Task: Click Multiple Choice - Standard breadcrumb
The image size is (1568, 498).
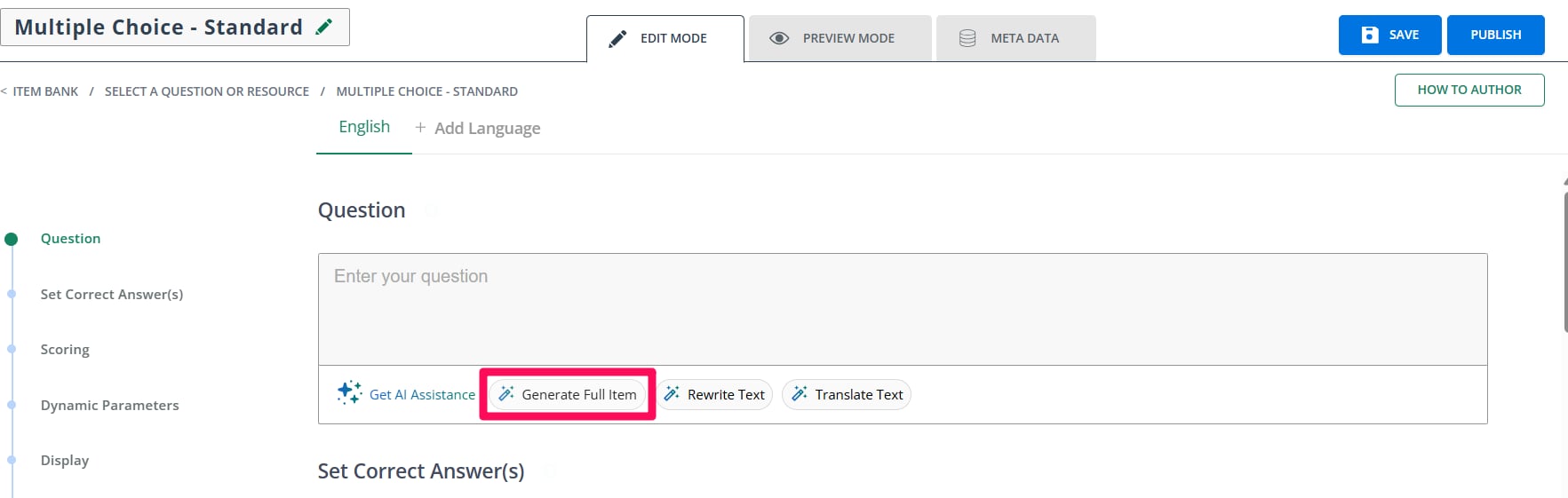Action: 426,91
